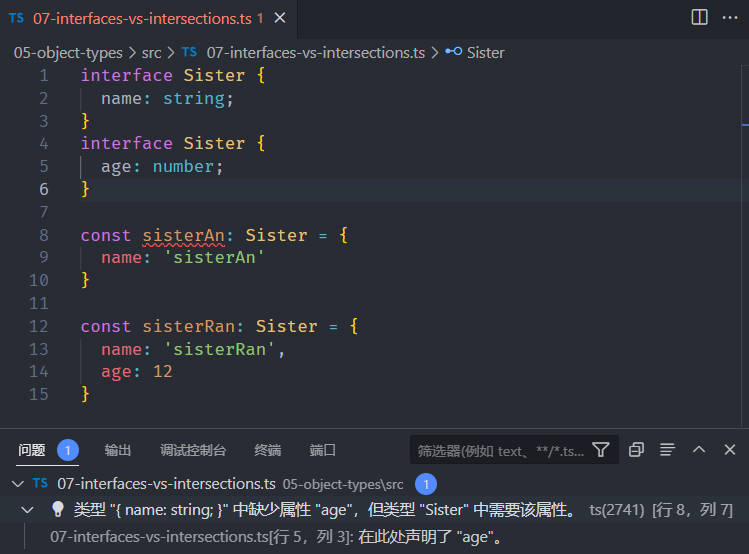Close the bottom panel with the X

click(729, 450)
